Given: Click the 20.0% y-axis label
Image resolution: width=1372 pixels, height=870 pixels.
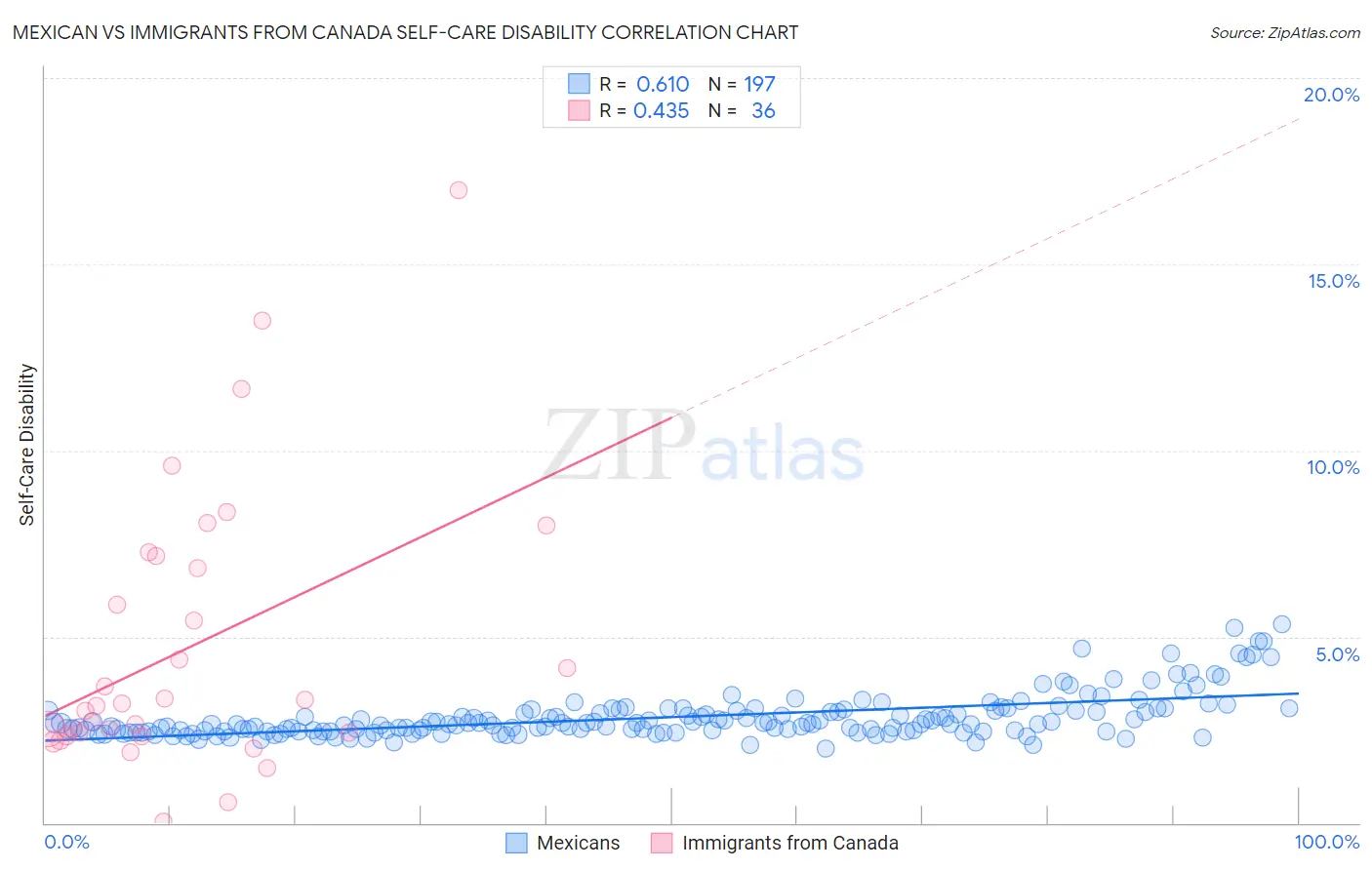Looking at the screenshot, I should click(1331, 95).
